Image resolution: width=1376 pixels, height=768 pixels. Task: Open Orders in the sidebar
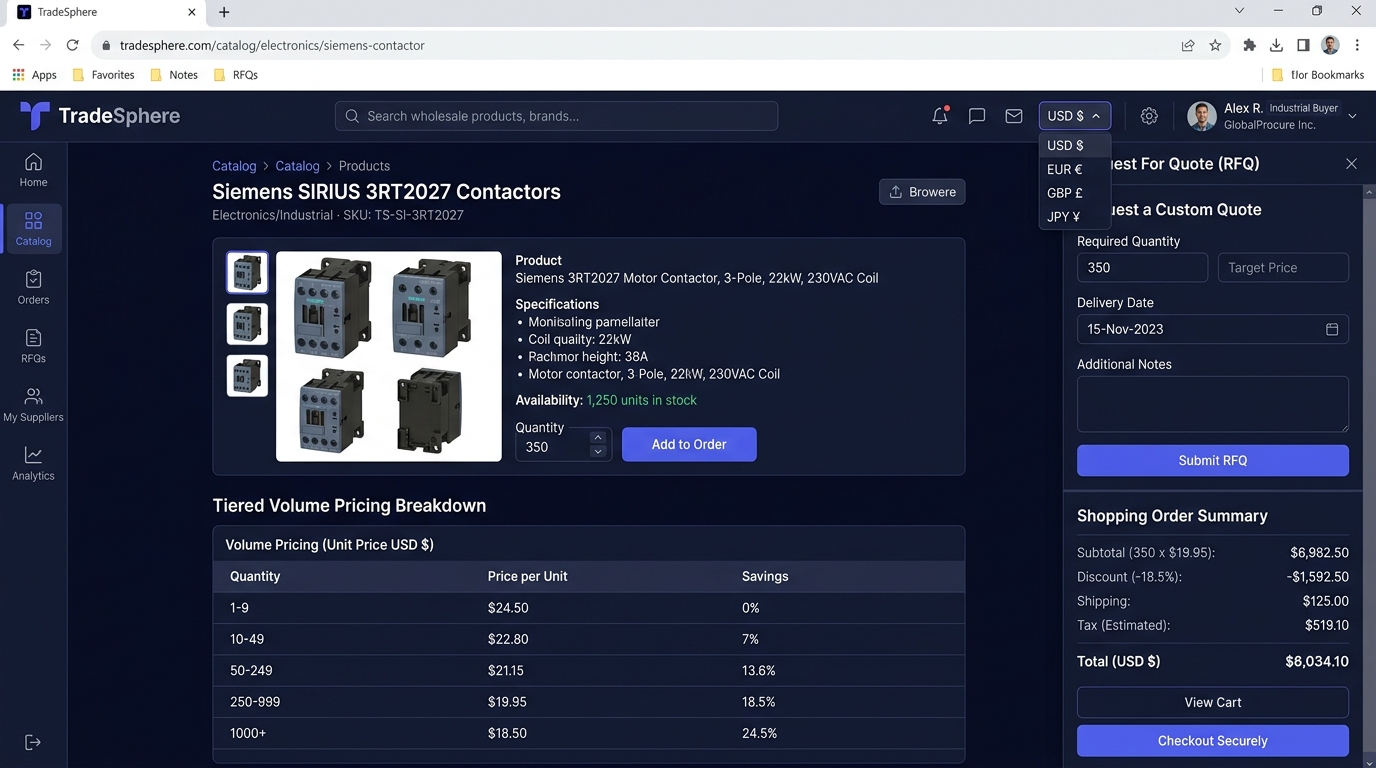tap(33, 287)
